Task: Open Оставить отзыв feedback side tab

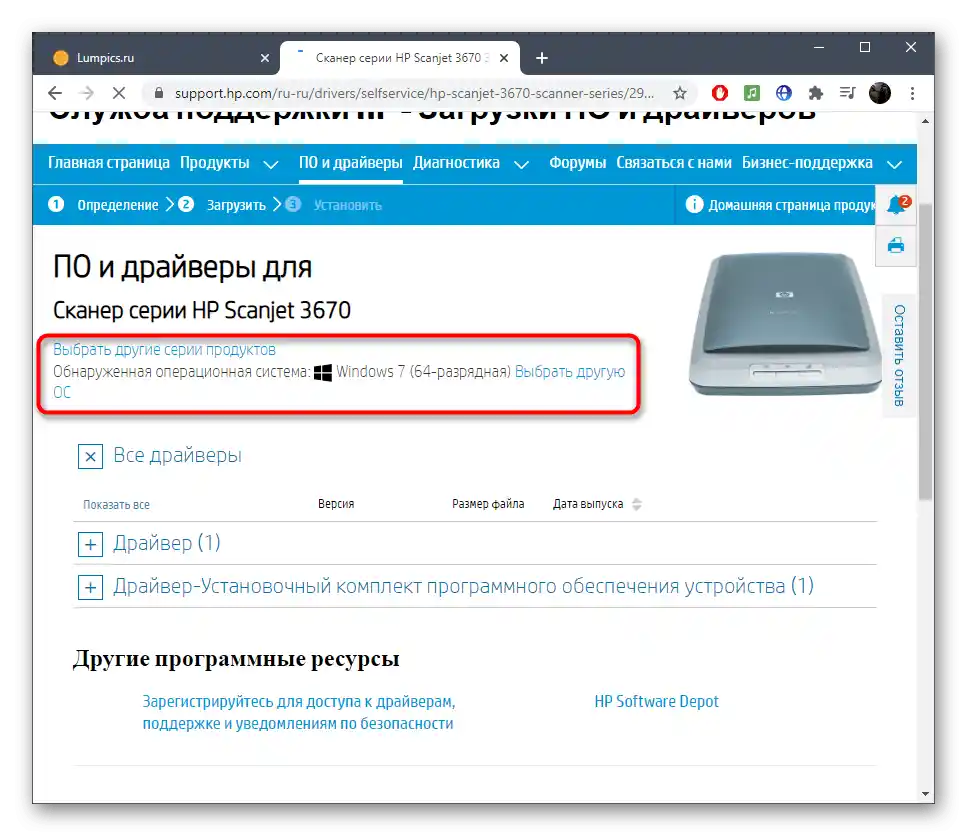Action: click(899, 356)
